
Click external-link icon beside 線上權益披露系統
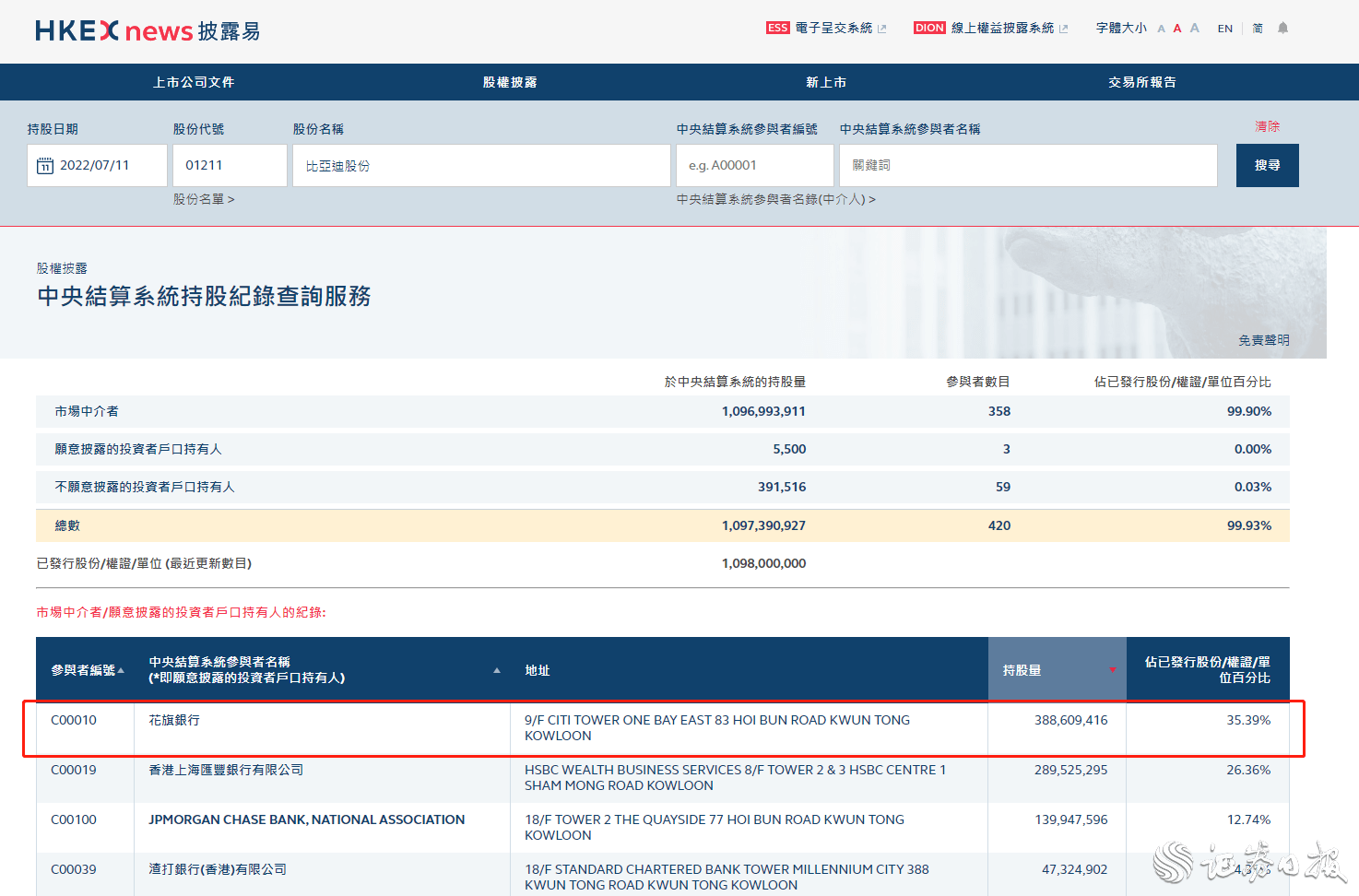[1066, 28]
